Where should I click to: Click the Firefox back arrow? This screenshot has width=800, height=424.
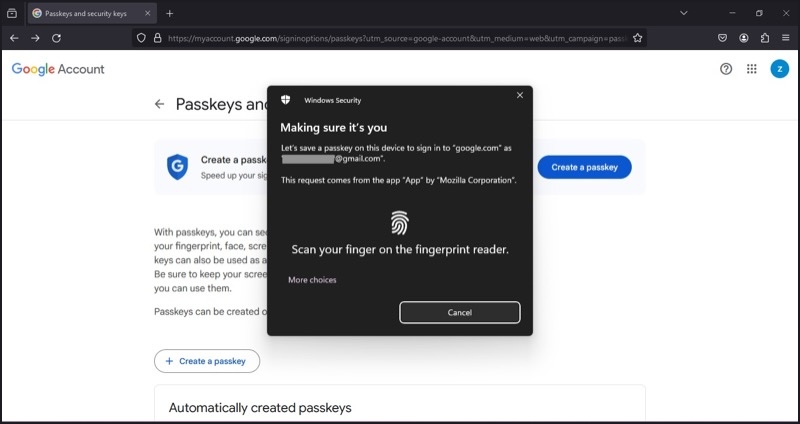coord(14,38)
